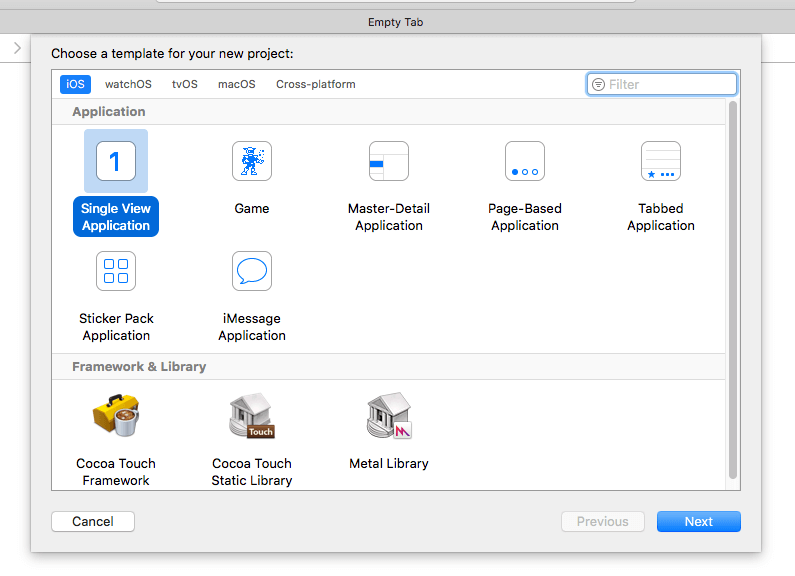Choose the Sticker Pack Application icon
Viewport: 795px width, 576px height.
[x=116, y=271]
